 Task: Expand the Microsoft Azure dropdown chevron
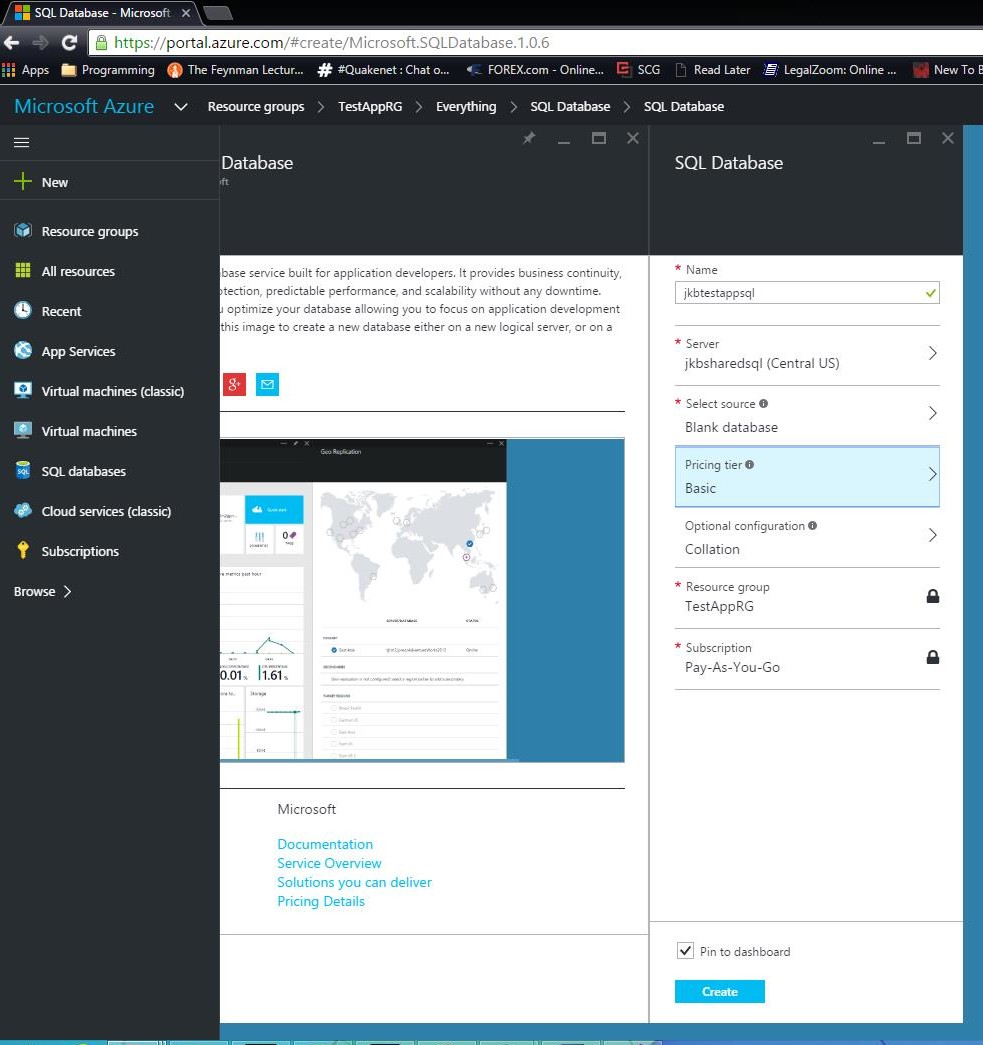tap(181, 107)
